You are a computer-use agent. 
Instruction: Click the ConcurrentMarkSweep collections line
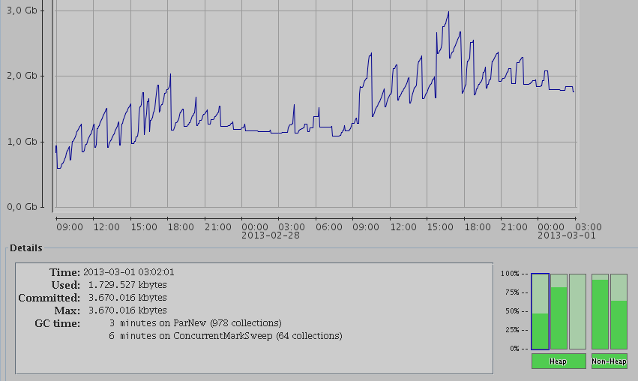point(225,336)
